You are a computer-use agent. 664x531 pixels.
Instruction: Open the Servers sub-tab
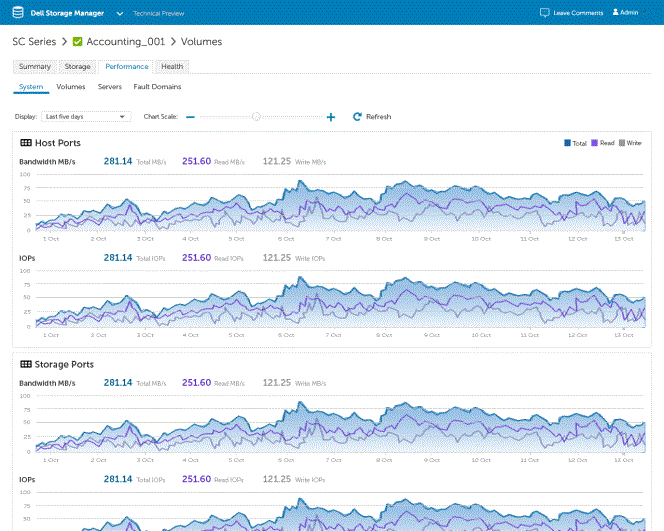[110, 87]
